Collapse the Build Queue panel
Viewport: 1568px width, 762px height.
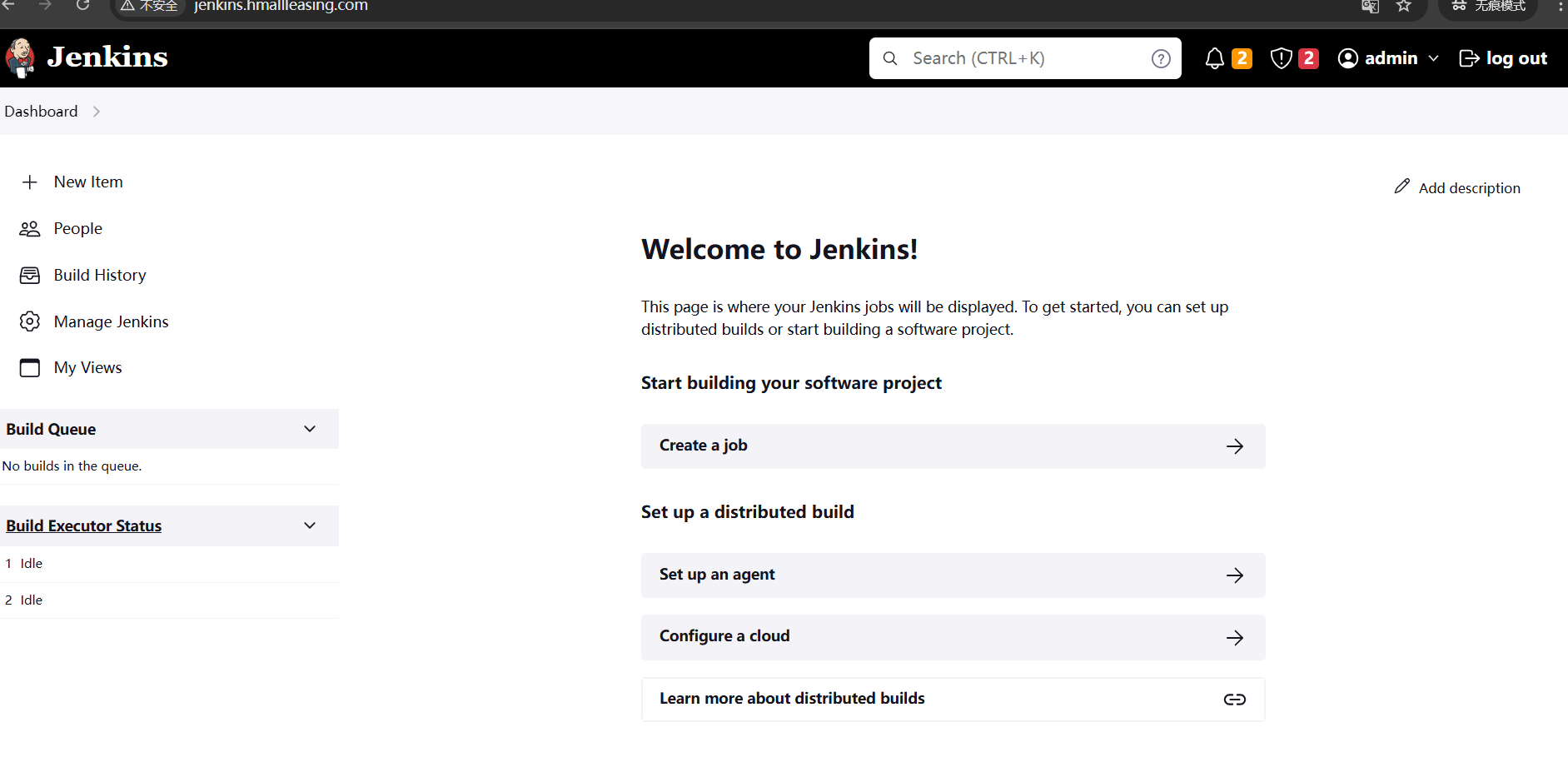pyautogui.click(x=310, y=429)
